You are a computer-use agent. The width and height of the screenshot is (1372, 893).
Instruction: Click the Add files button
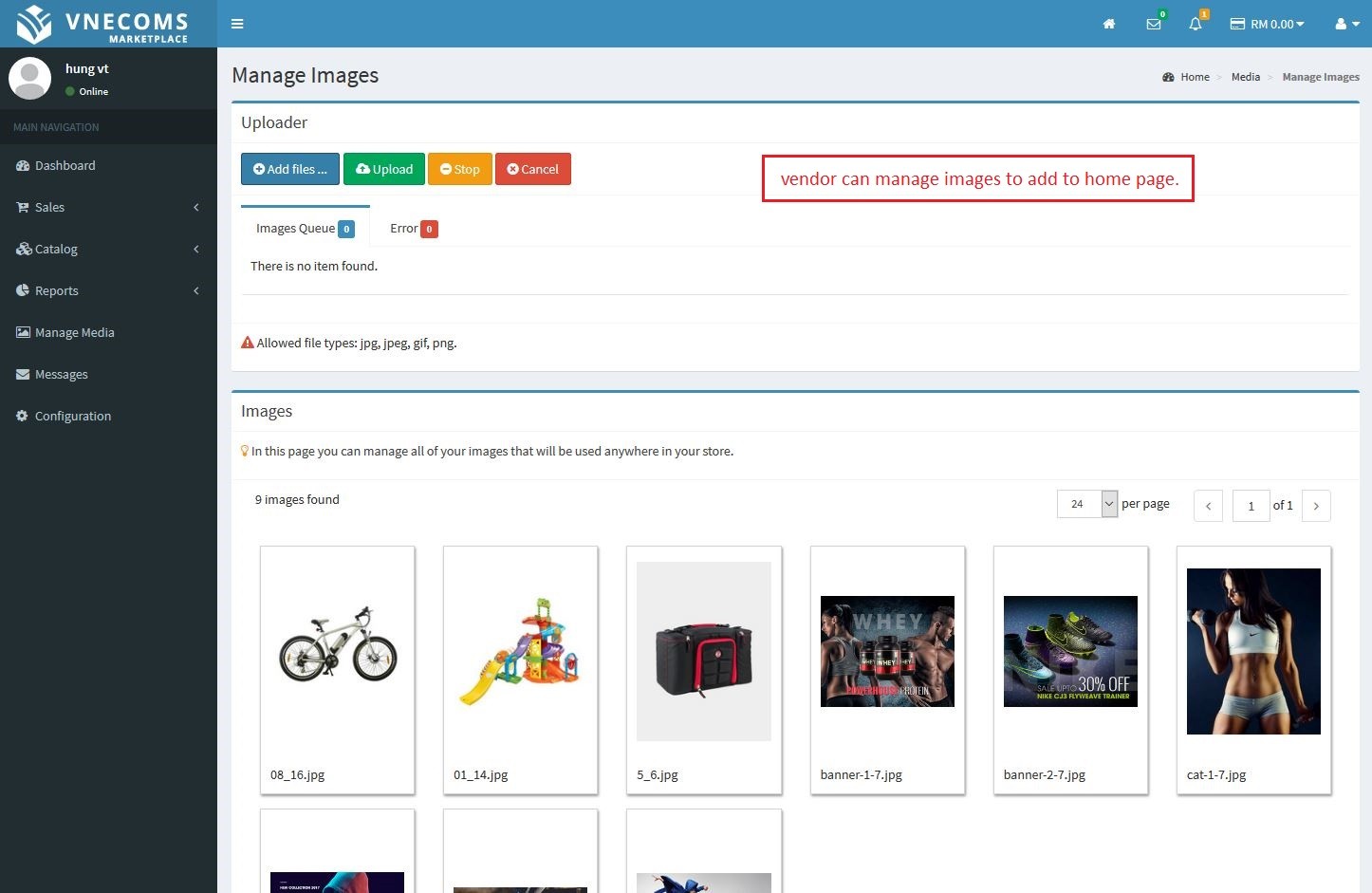[x=290, y=169]
